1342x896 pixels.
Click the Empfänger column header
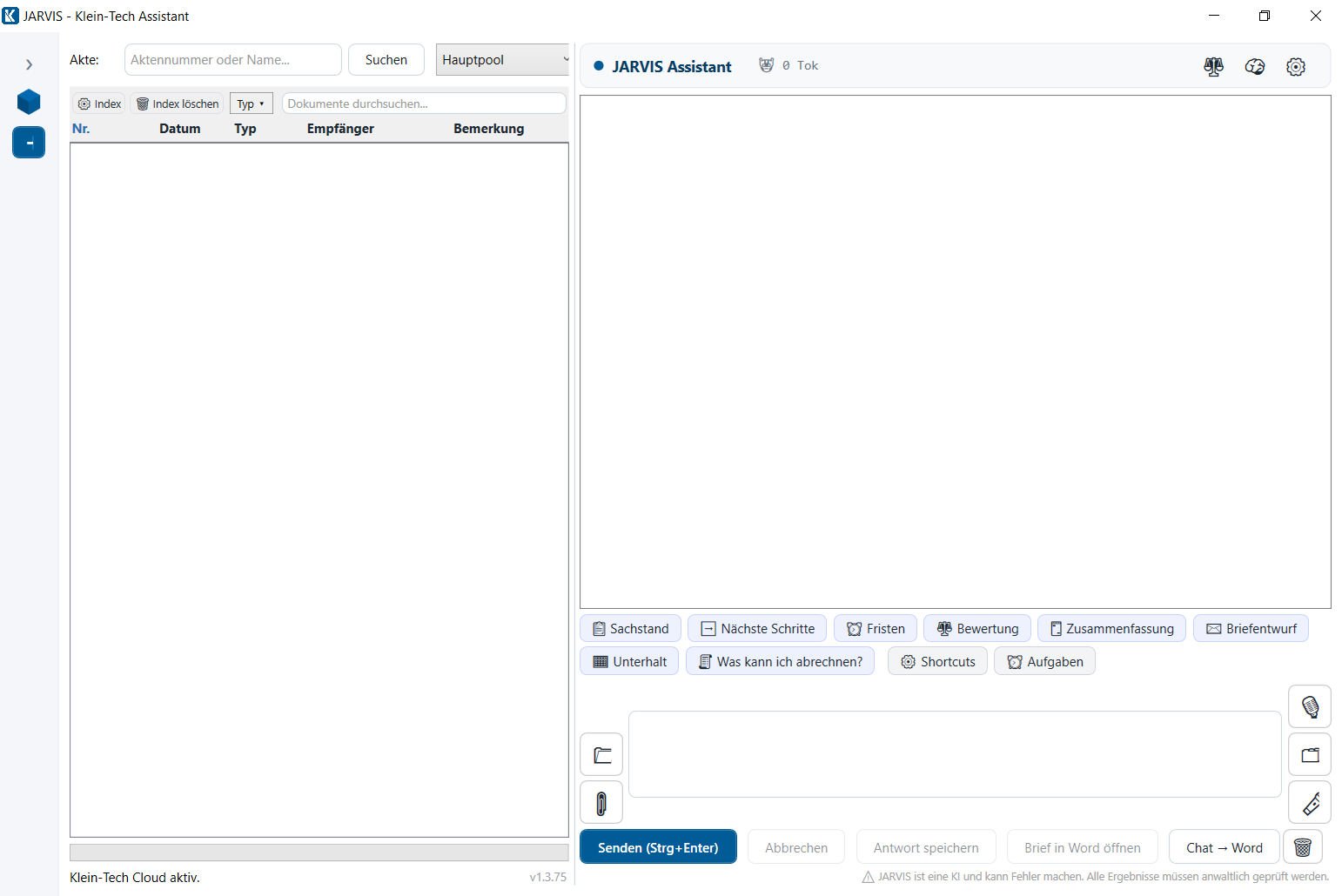pos(340,129)
